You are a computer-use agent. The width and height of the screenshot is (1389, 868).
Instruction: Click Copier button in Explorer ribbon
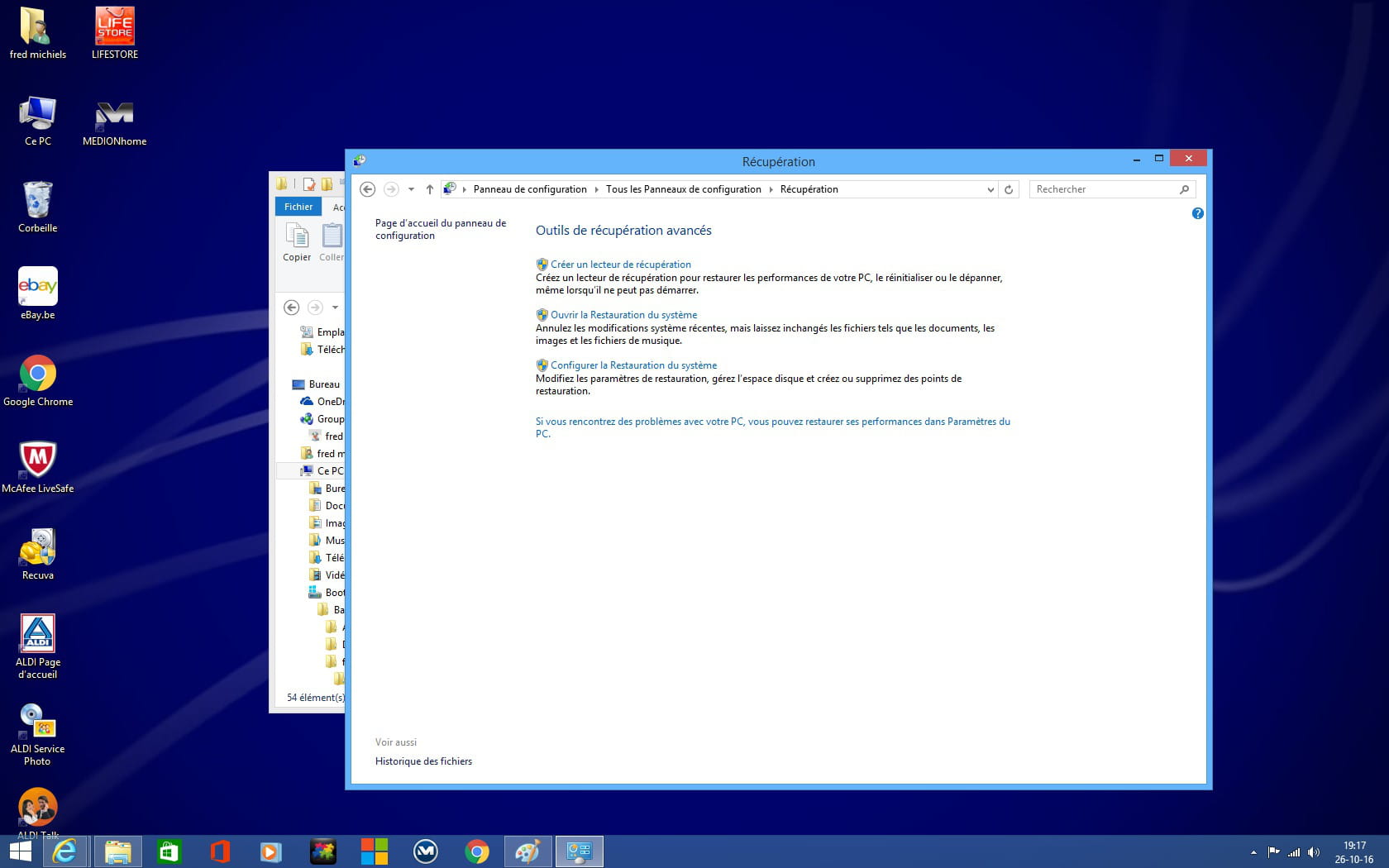coord(297,243)
